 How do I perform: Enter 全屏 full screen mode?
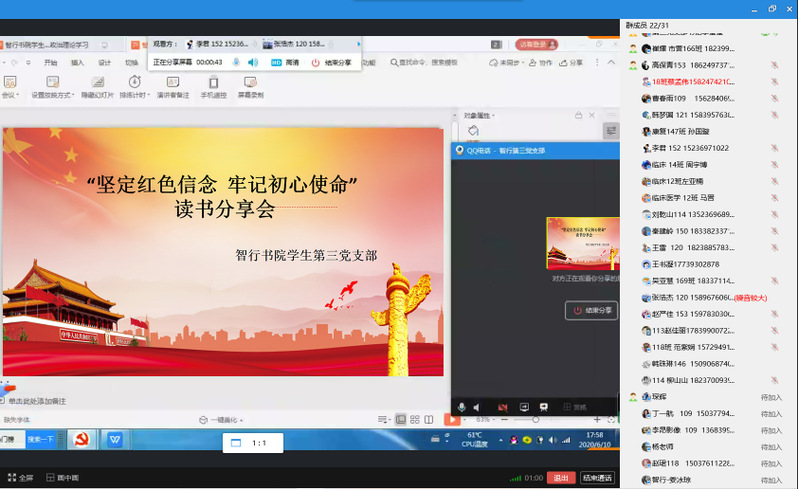(x=20, y=478)
